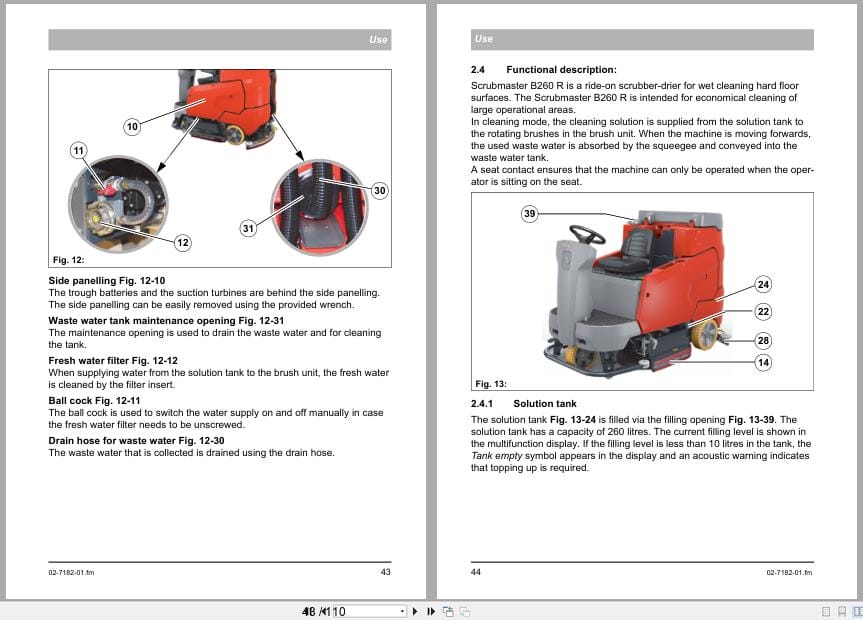
Task: Select the single page view icon
Action: tap(826, 610)
